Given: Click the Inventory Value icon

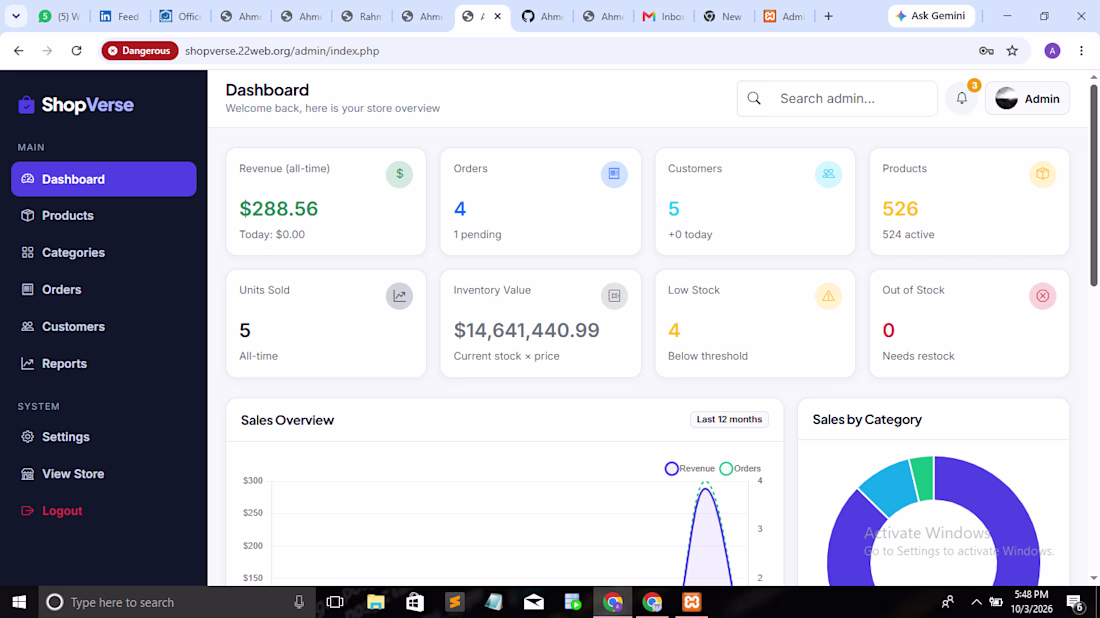Looking at the screenshot, I should [614, 296].
